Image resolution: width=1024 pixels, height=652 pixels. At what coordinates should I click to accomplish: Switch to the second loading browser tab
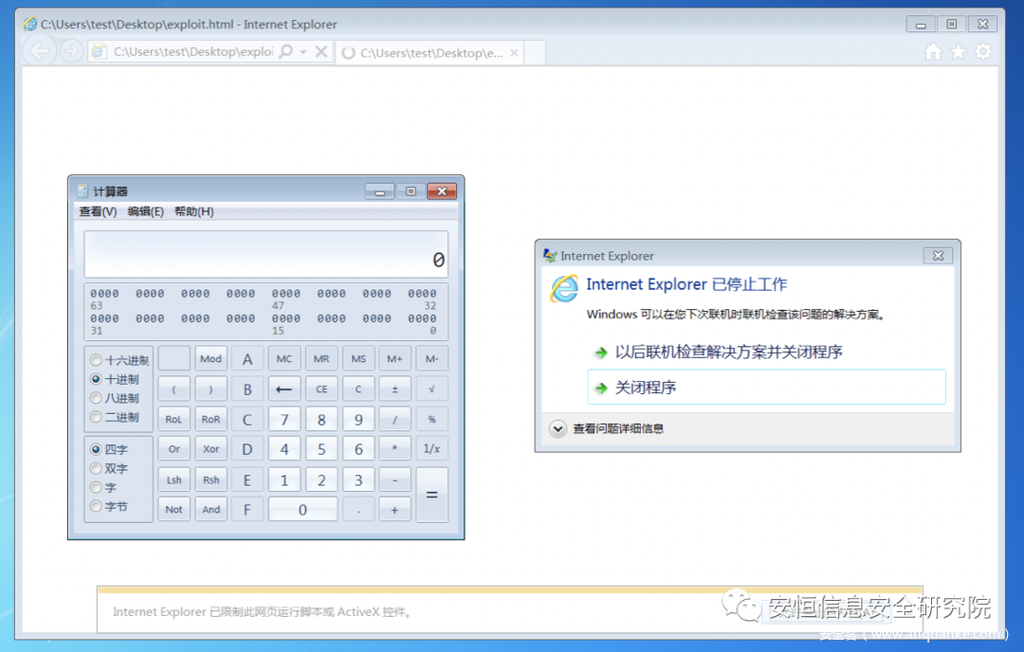pyautogui.click(x=430, y=53)
